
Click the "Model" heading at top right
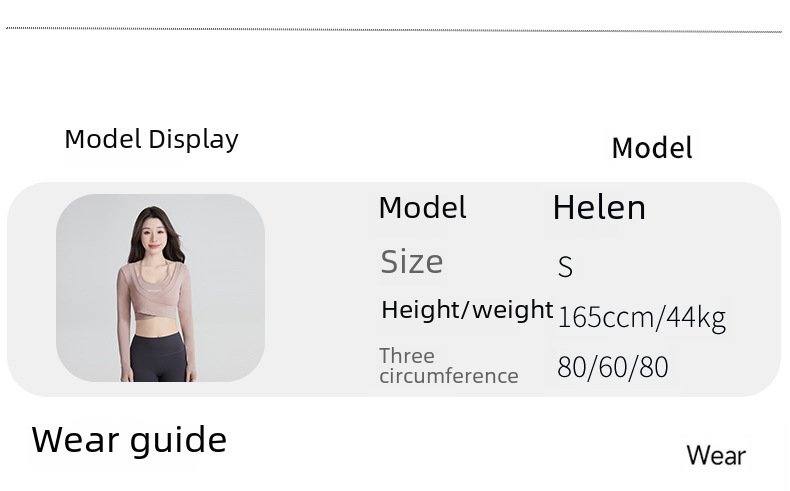click(x=651, y=148)
